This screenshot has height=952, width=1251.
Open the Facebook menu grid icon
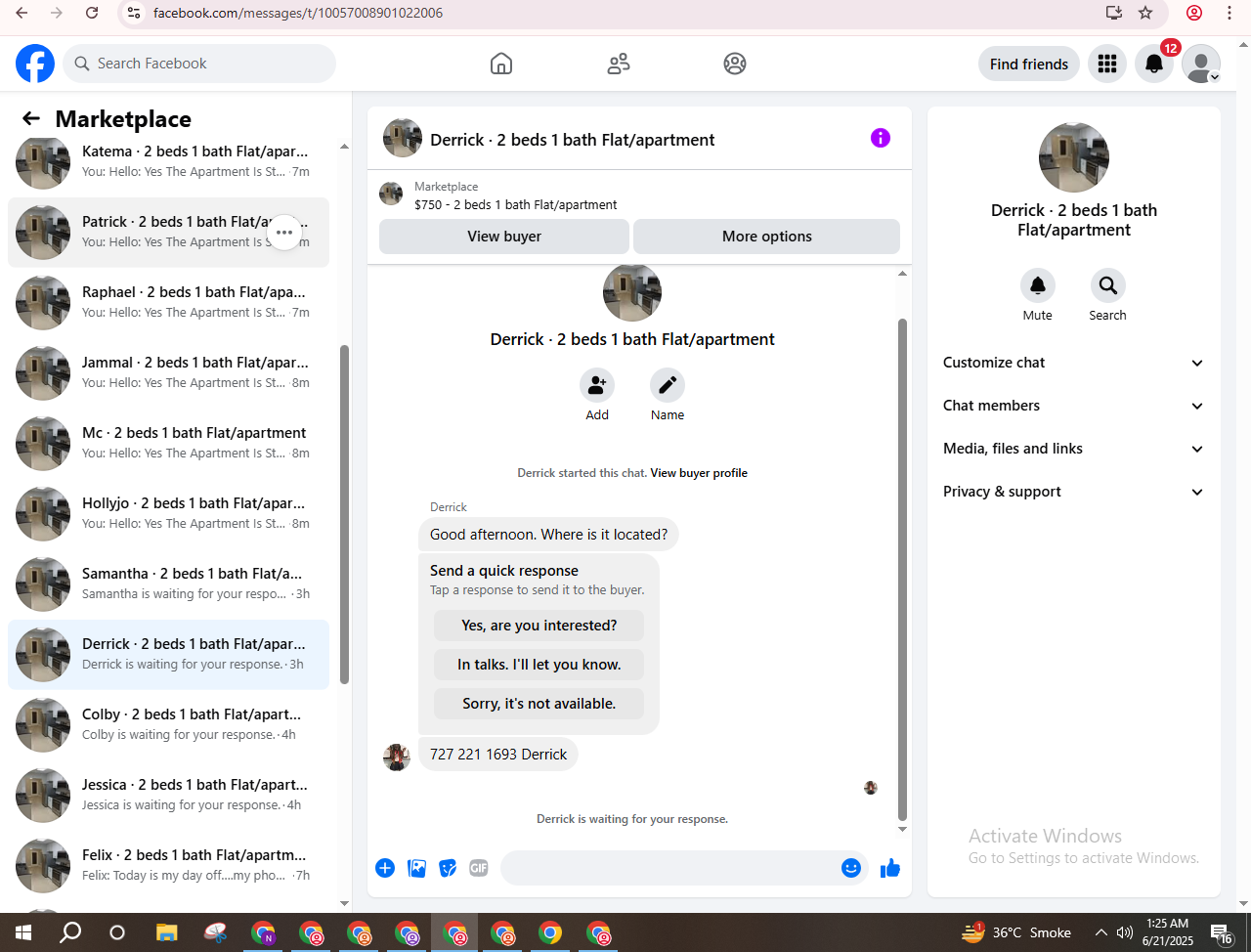[1107, 64]
